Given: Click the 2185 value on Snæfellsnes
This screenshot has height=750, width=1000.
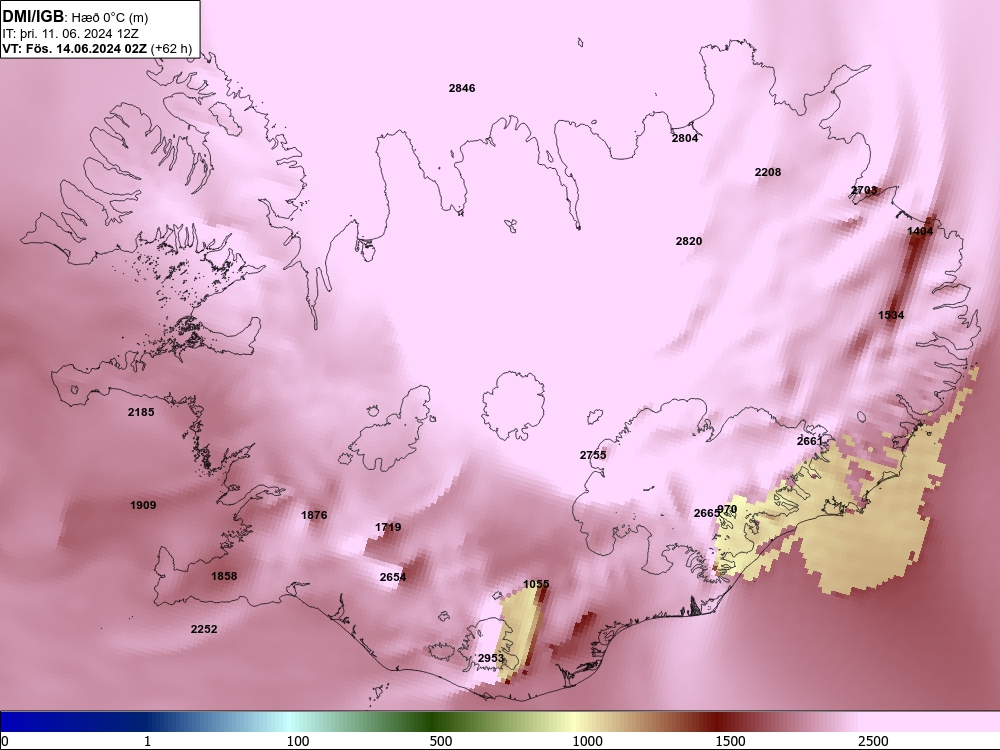Looking at the screenshot, I should [x=141, y=412].
